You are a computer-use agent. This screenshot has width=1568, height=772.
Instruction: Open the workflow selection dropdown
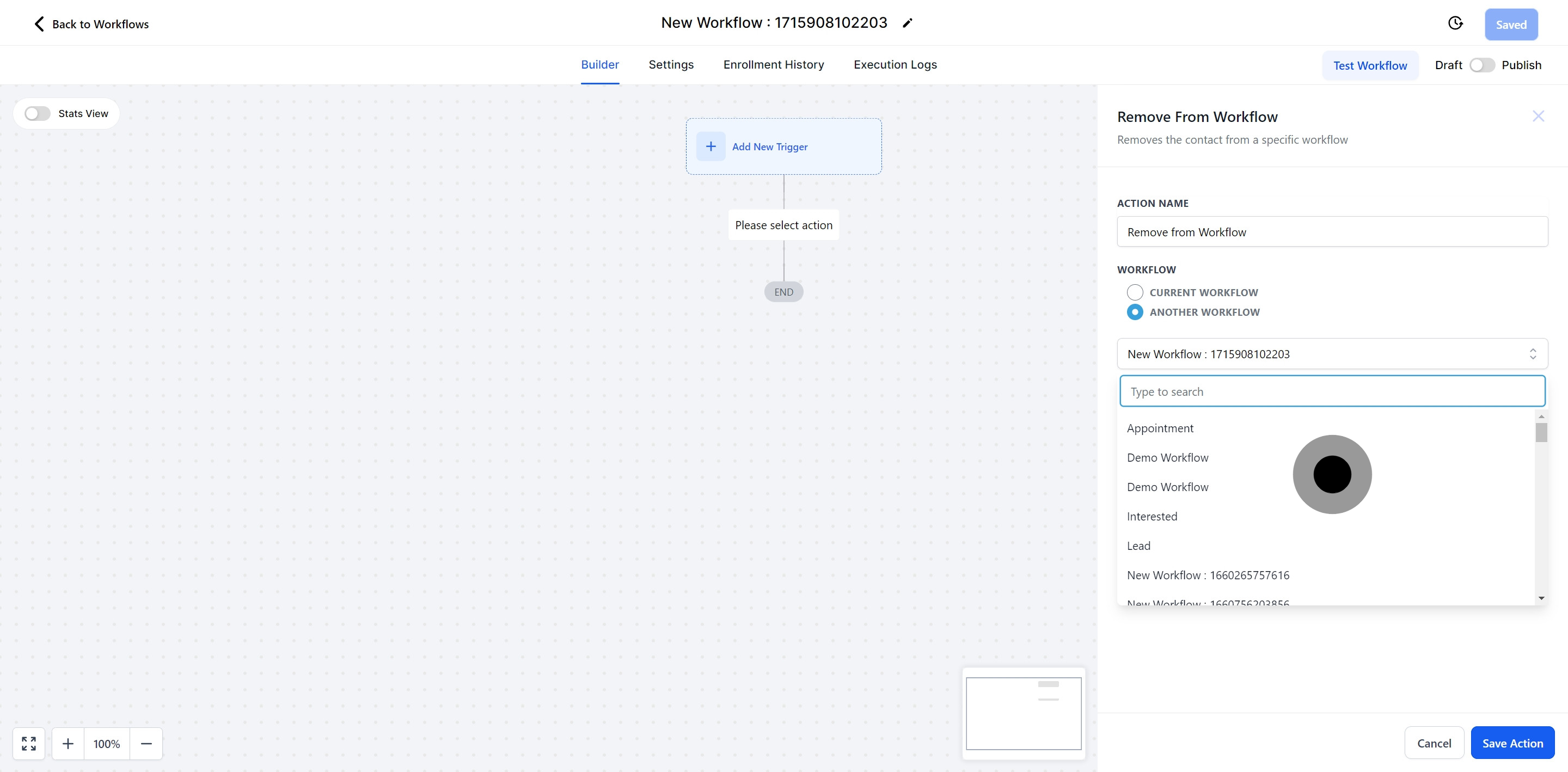(x=1332, y=354)
